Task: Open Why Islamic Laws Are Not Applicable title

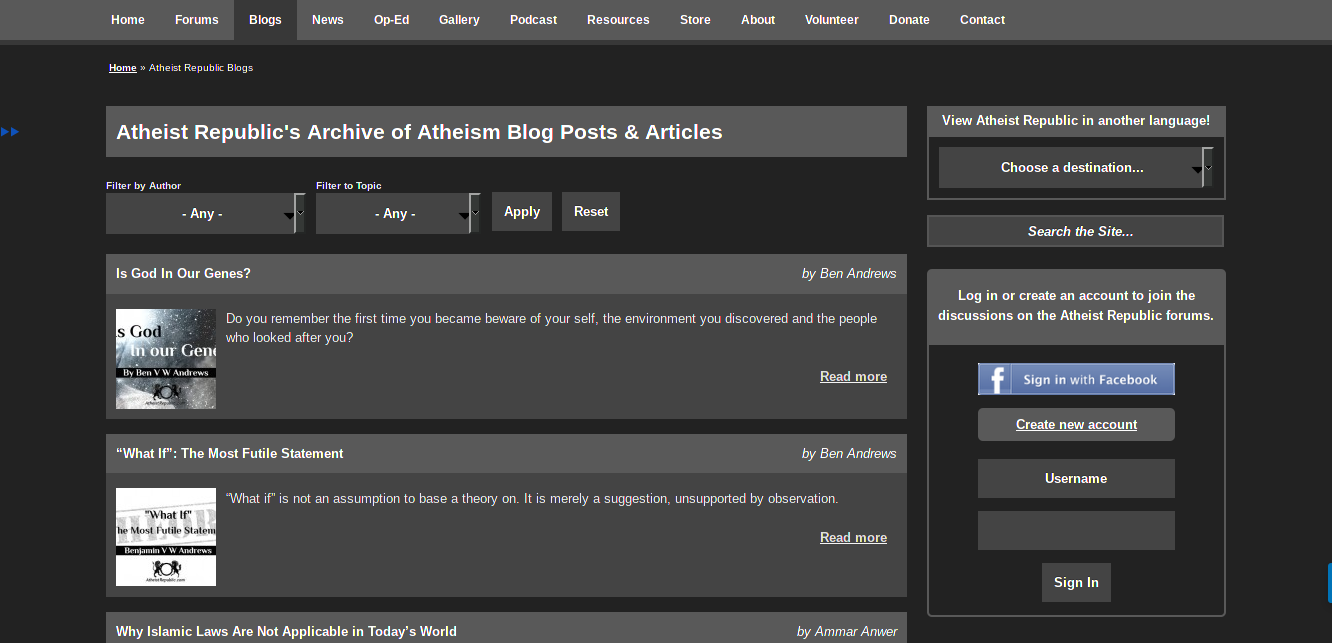Action: pos(286,631)
